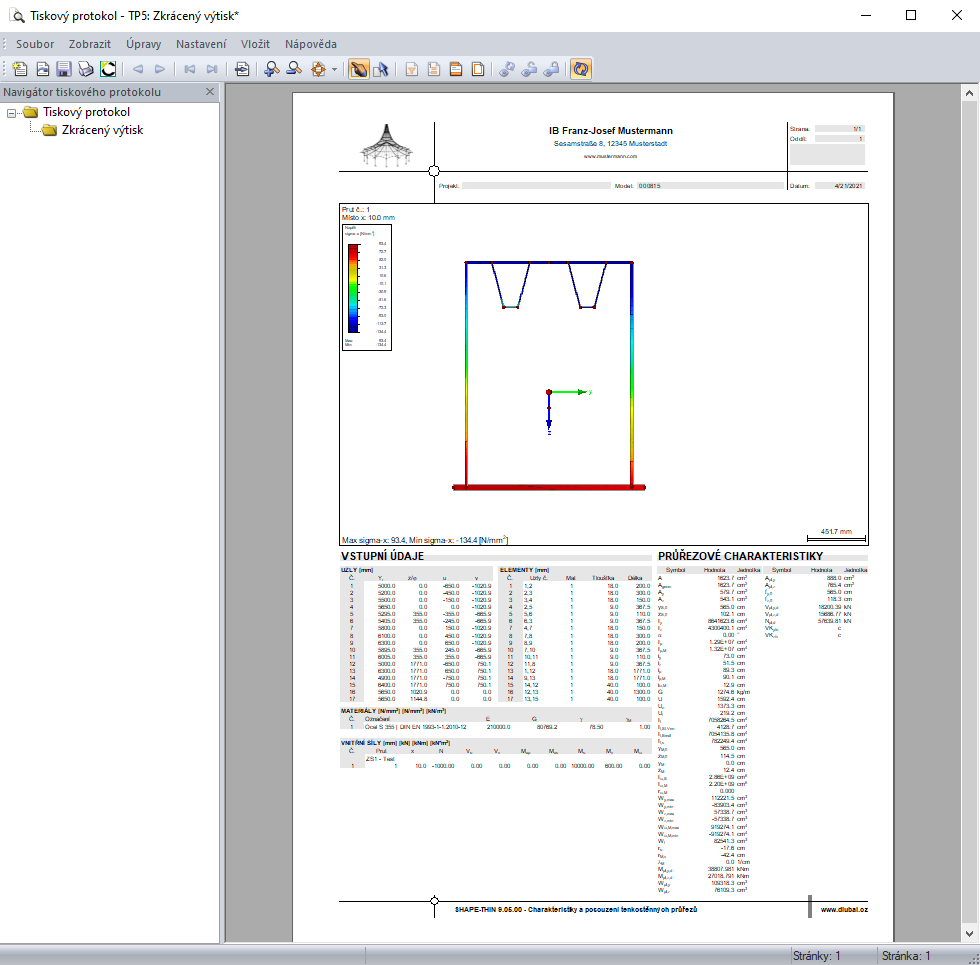Viewport: 980px width, 965px height.
Task: Click the PRŮŘEZOVÉ CHARAKTERISTIKY heading
Action: 741,556
